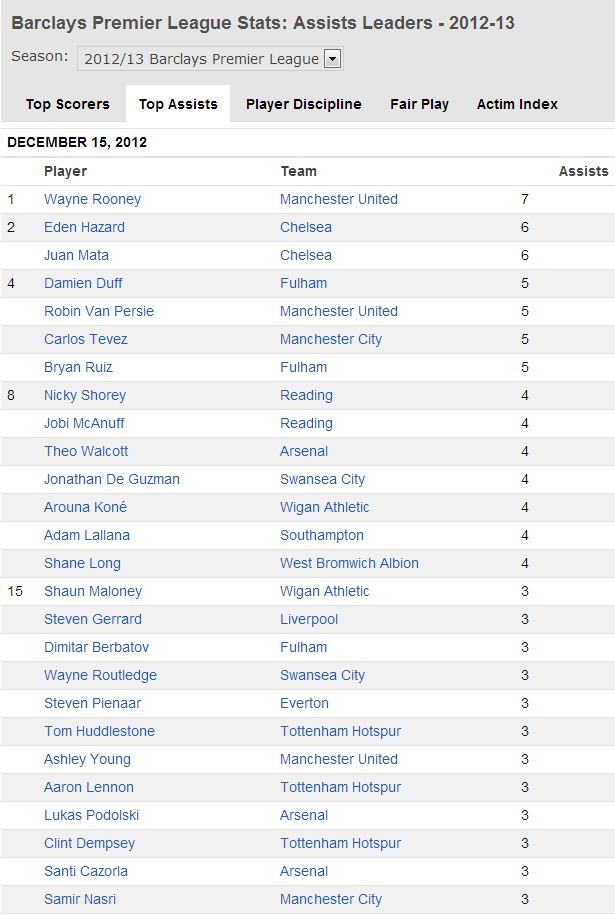Open Wayne Rooney's player link
615x915 pixels.
coord(92,200)
